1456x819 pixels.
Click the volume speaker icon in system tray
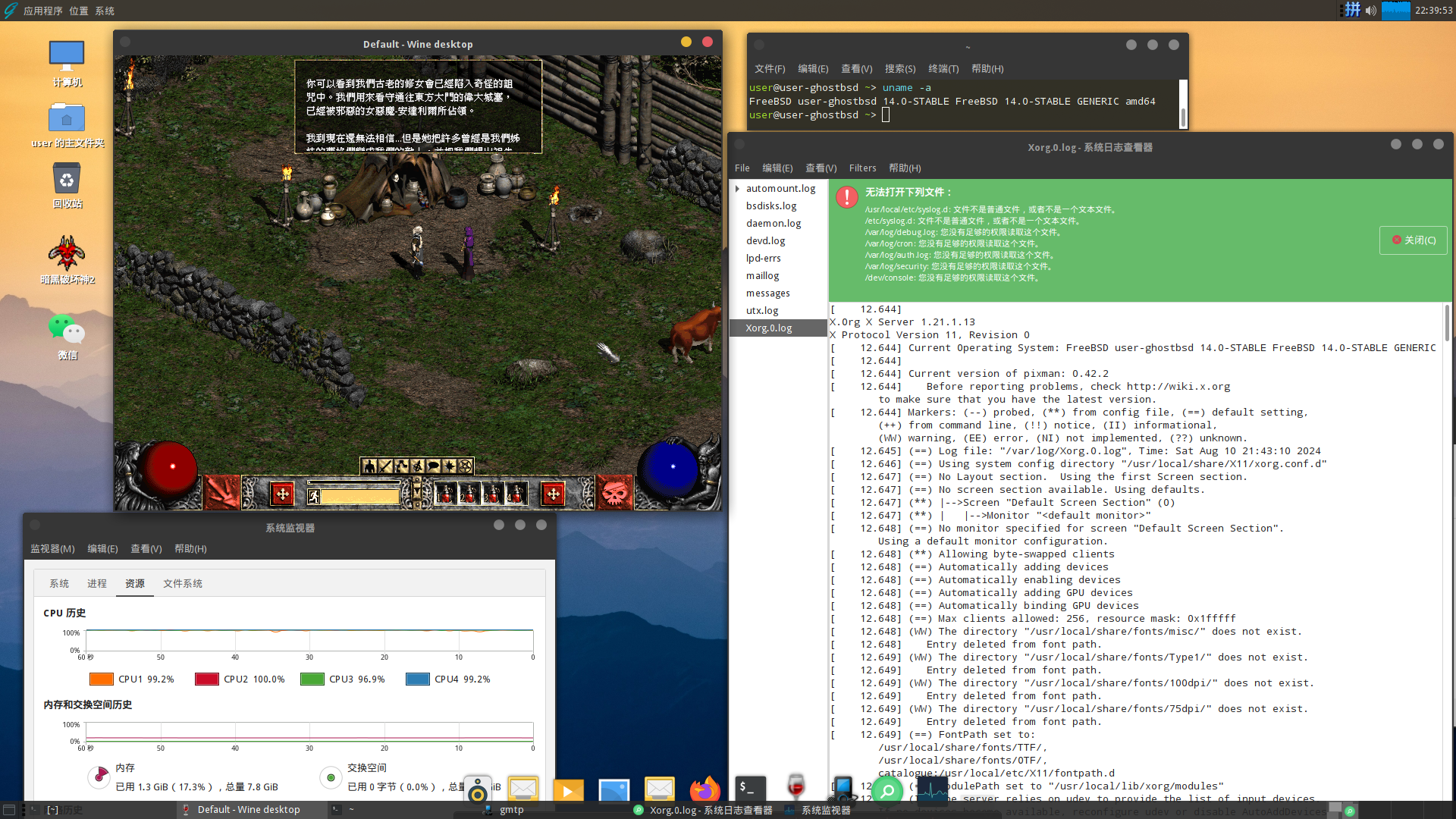click(1370, 11)
